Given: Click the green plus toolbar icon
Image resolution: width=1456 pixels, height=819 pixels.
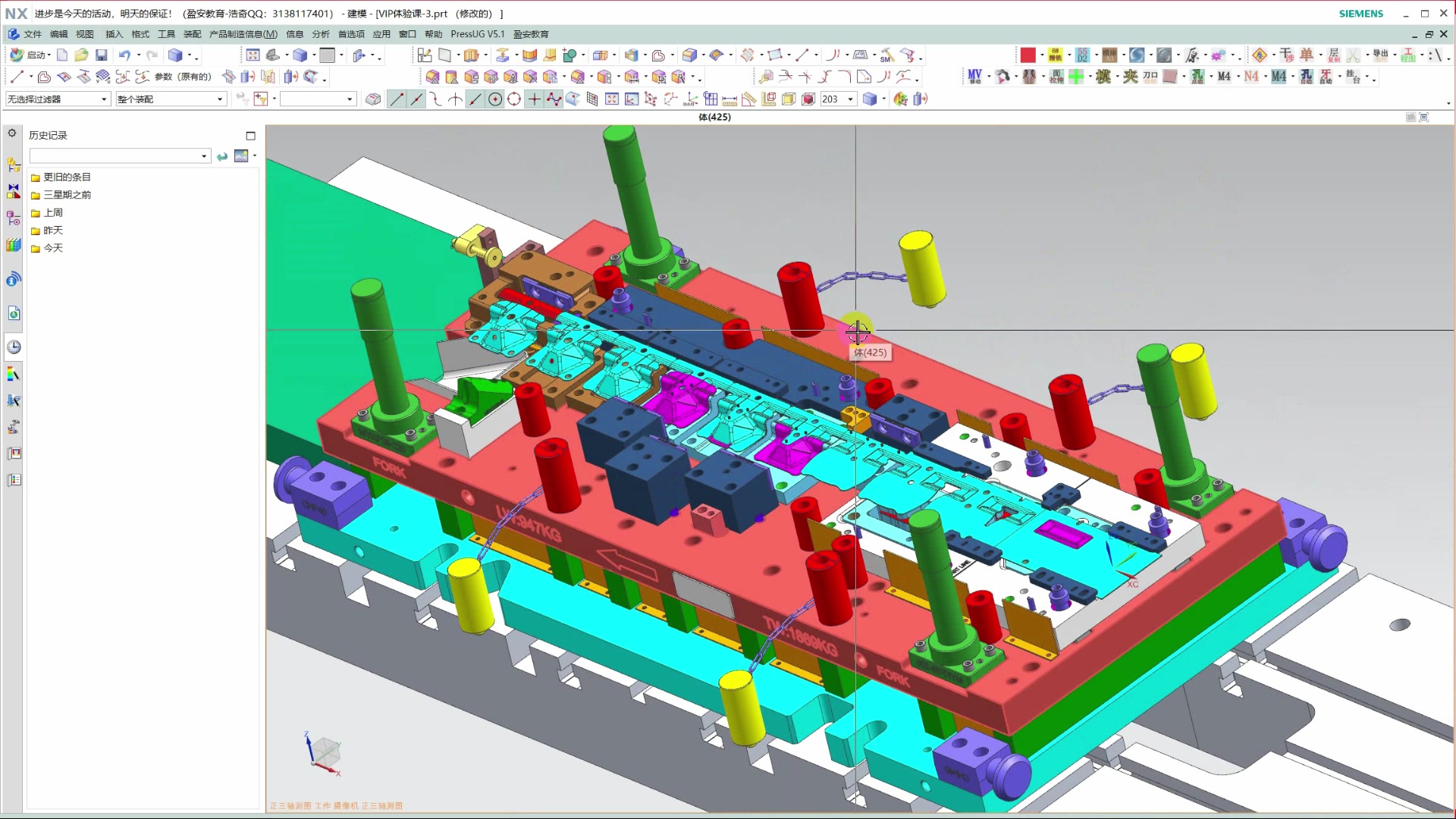Looking at the screenshot, I should pos(1076,77).
